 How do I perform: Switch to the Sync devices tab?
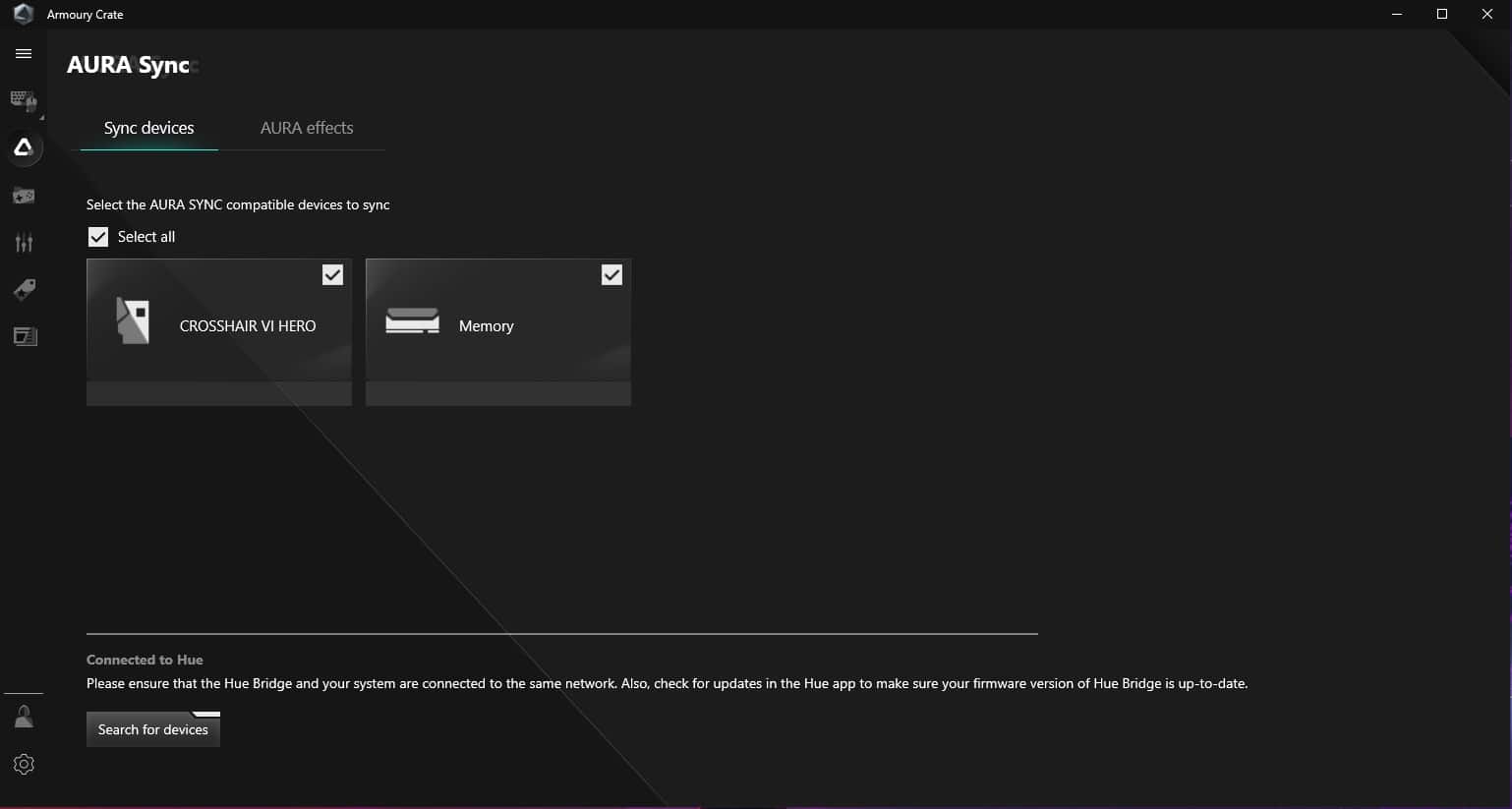(x=149, y=128)
